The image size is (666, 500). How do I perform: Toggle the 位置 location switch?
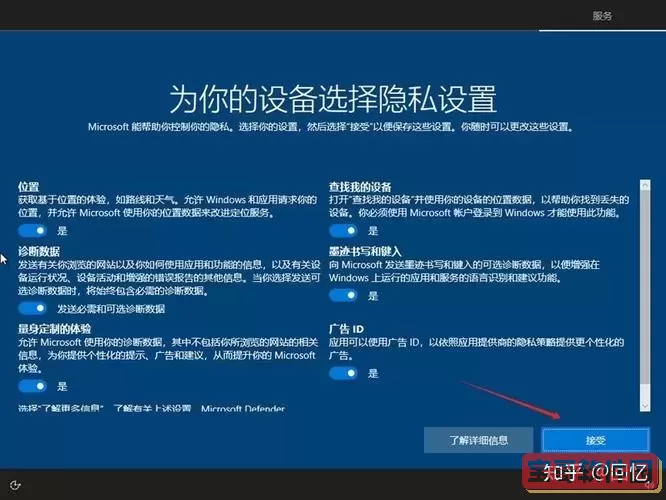(32, 231)
